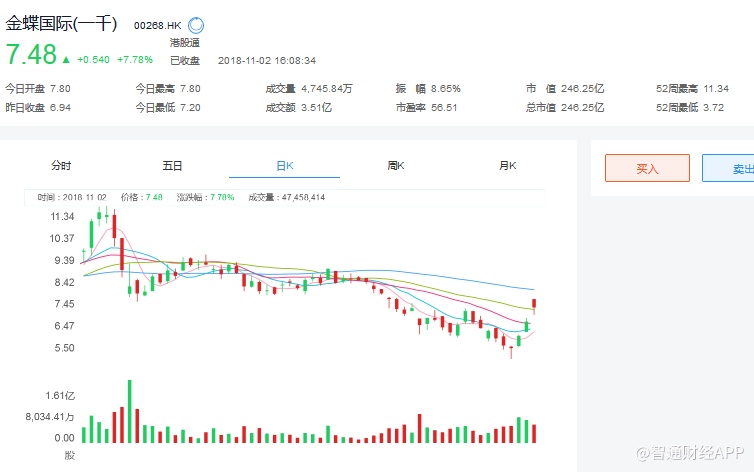Click the tallest volume bar in the chart
This screenshot has height=472, width=754.
click(x=129, y=411)
